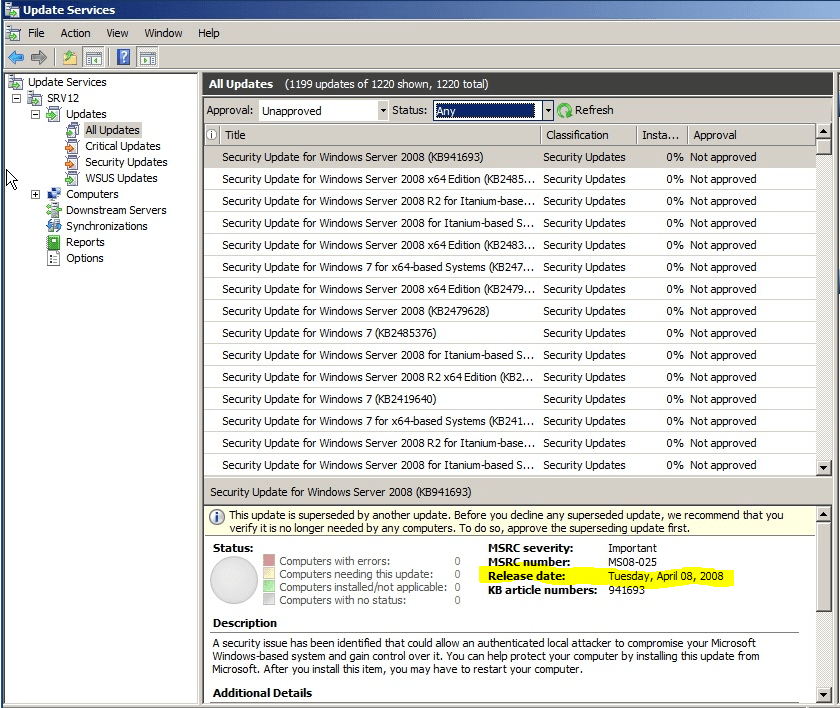
Task: Click the Forward arrow toolbar icon
Action: coord(39,57)
